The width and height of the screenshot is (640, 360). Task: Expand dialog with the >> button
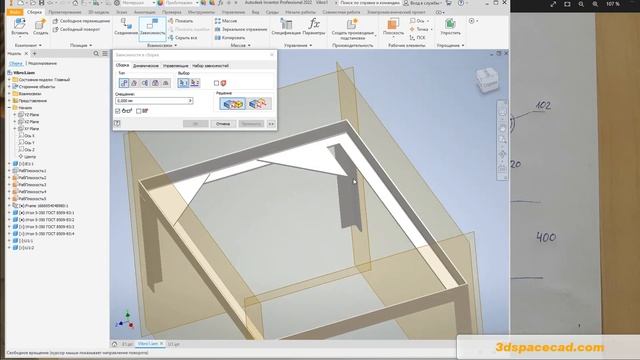point(271,124)
